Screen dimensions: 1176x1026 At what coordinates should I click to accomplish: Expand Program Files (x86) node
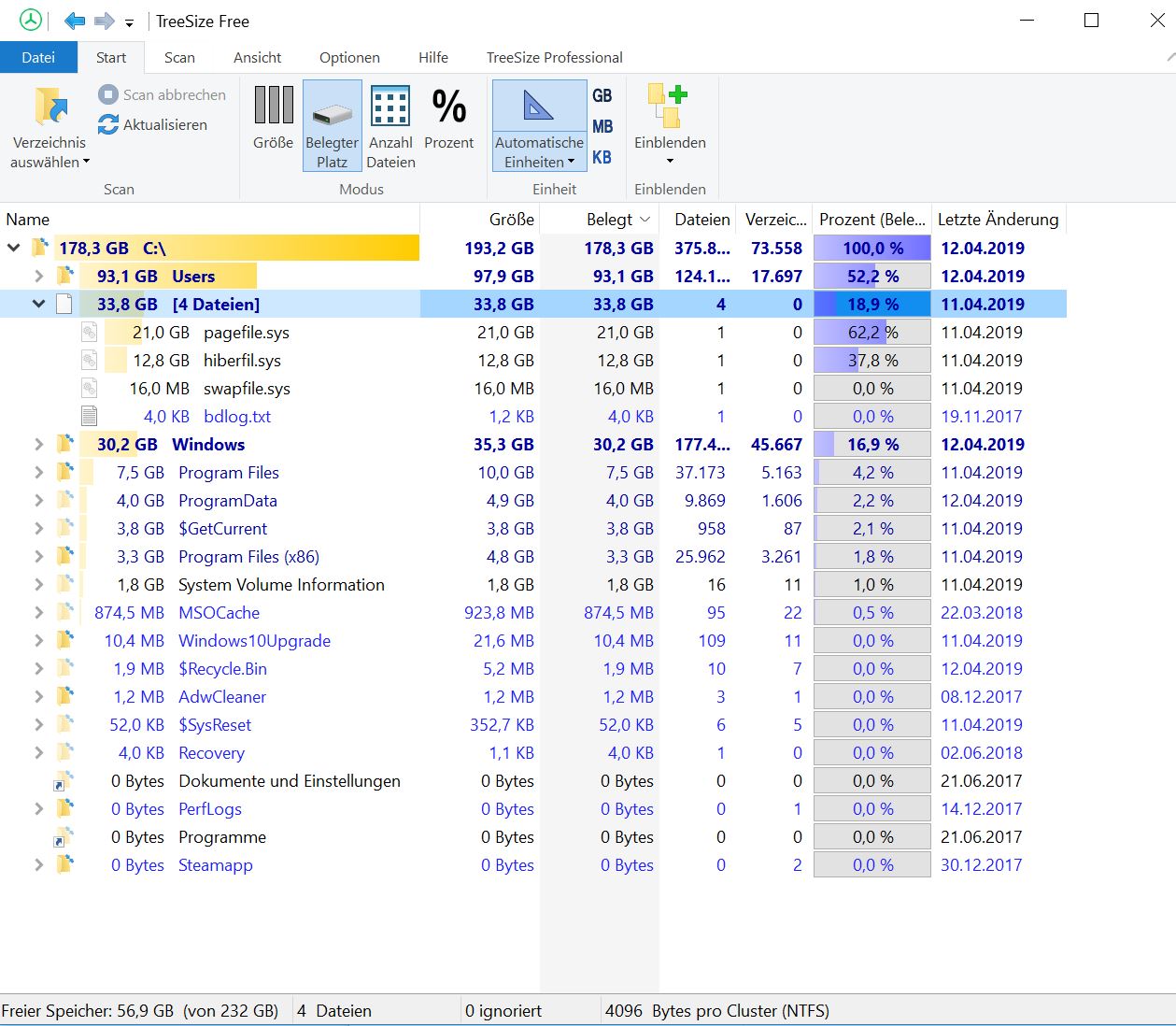(x=38, y=556)
